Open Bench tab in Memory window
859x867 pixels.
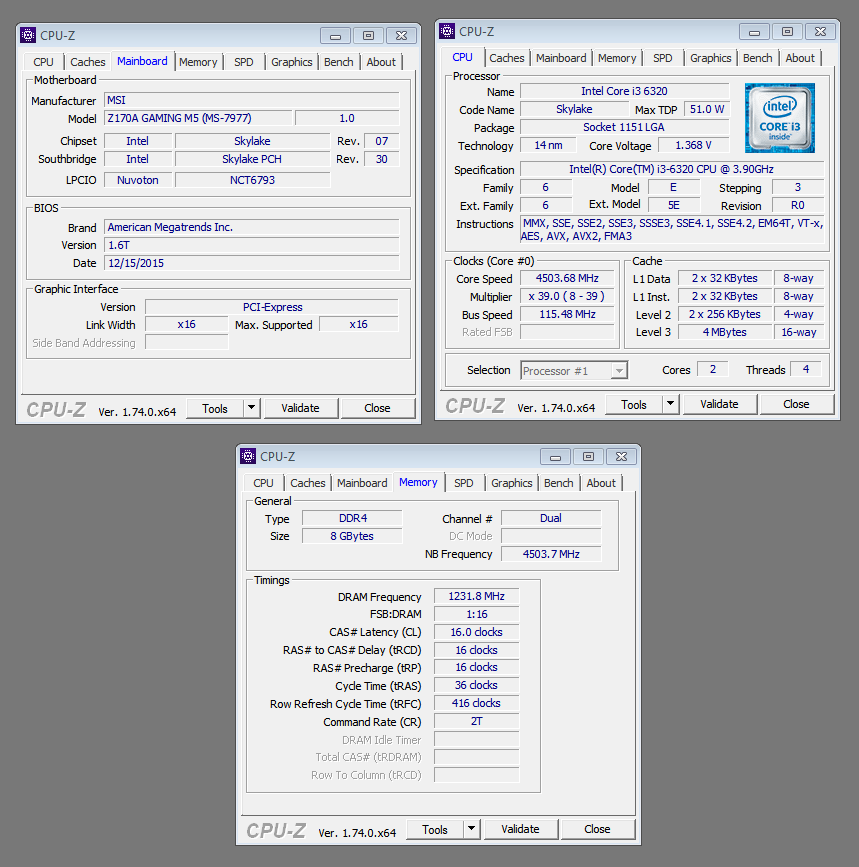558,483
